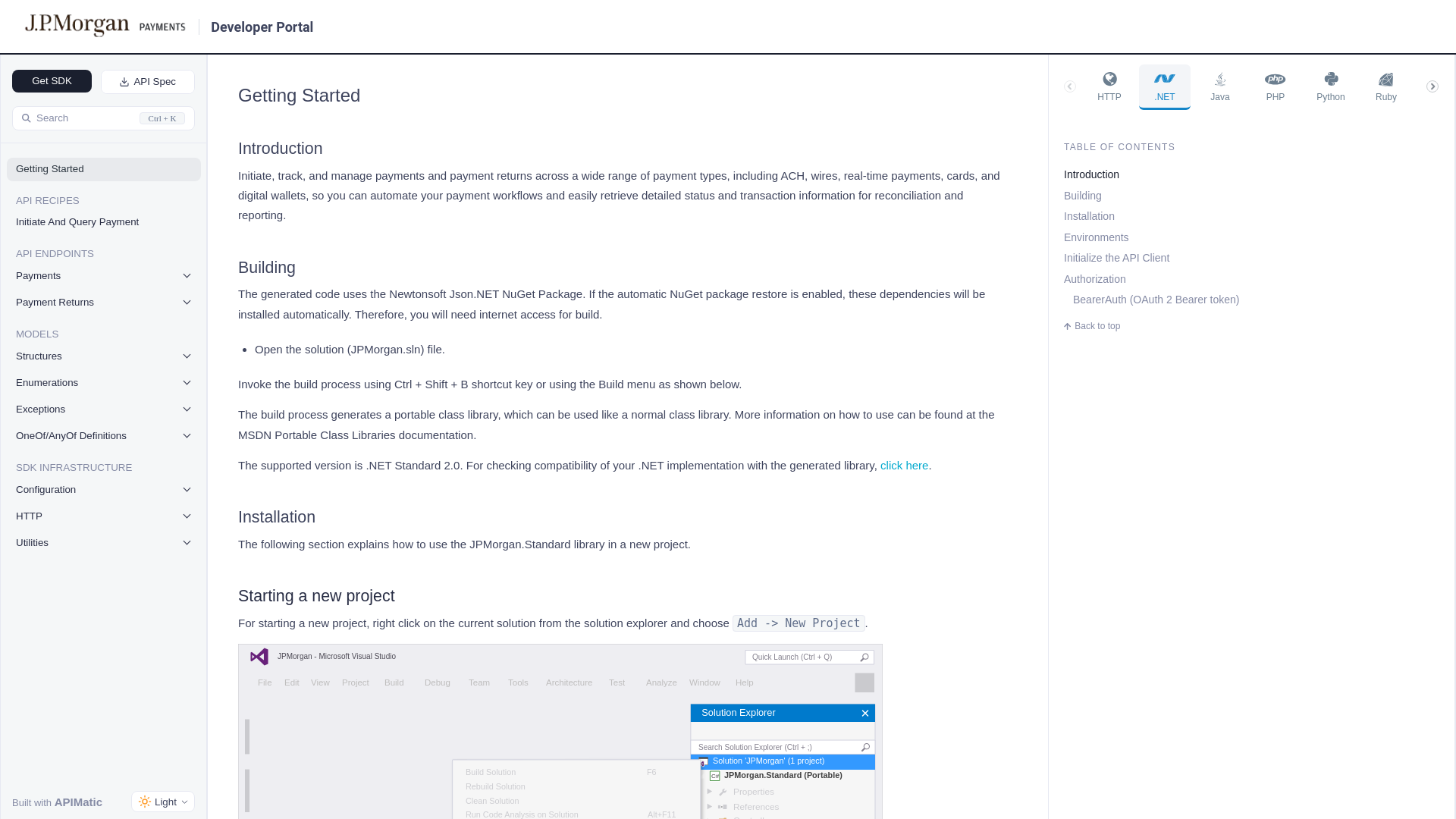Click the J.P.Morgan Payments logo
1456x819 pixels.
pos(105,26)
